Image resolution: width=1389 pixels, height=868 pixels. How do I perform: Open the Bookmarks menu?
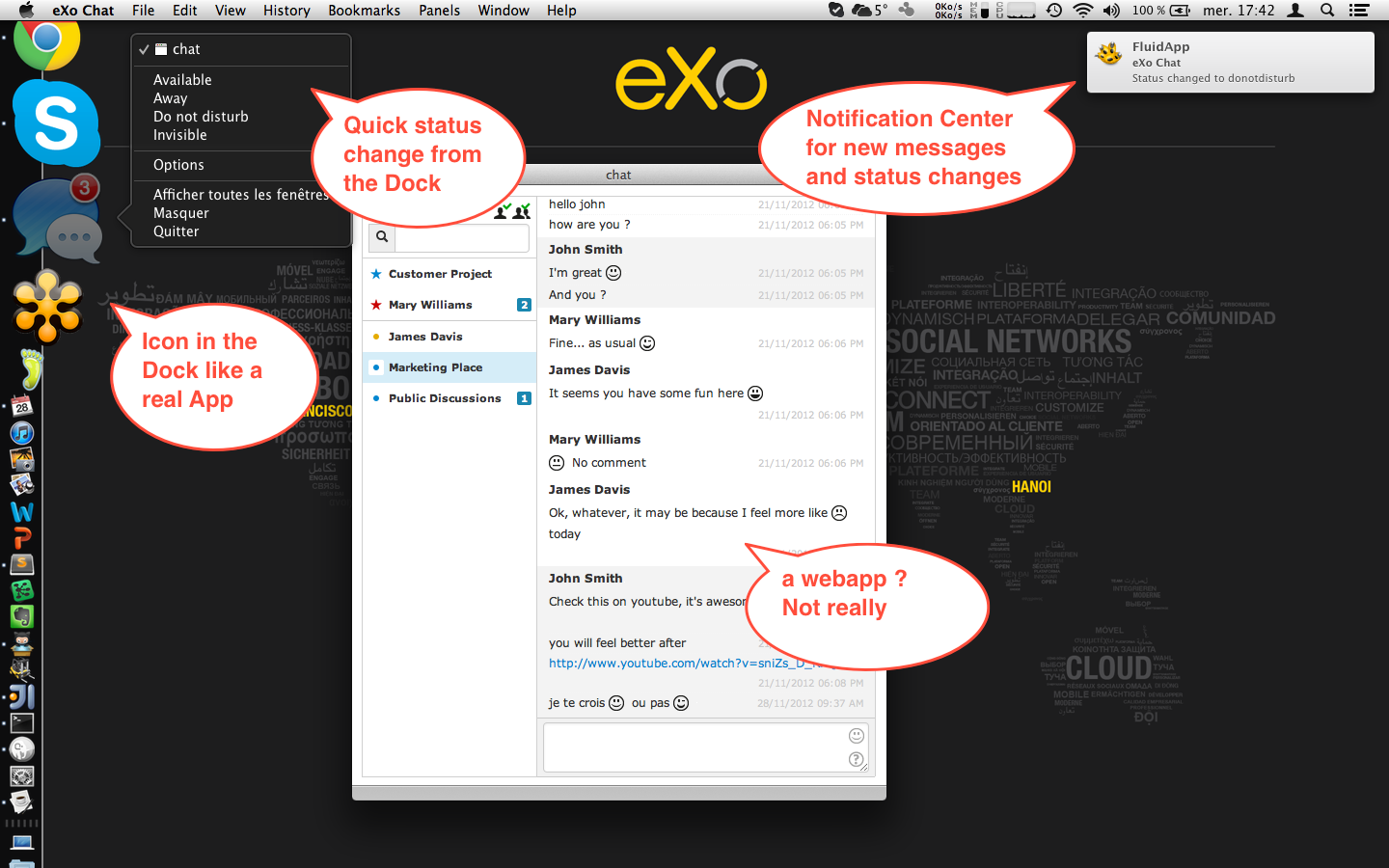[365, 11]
